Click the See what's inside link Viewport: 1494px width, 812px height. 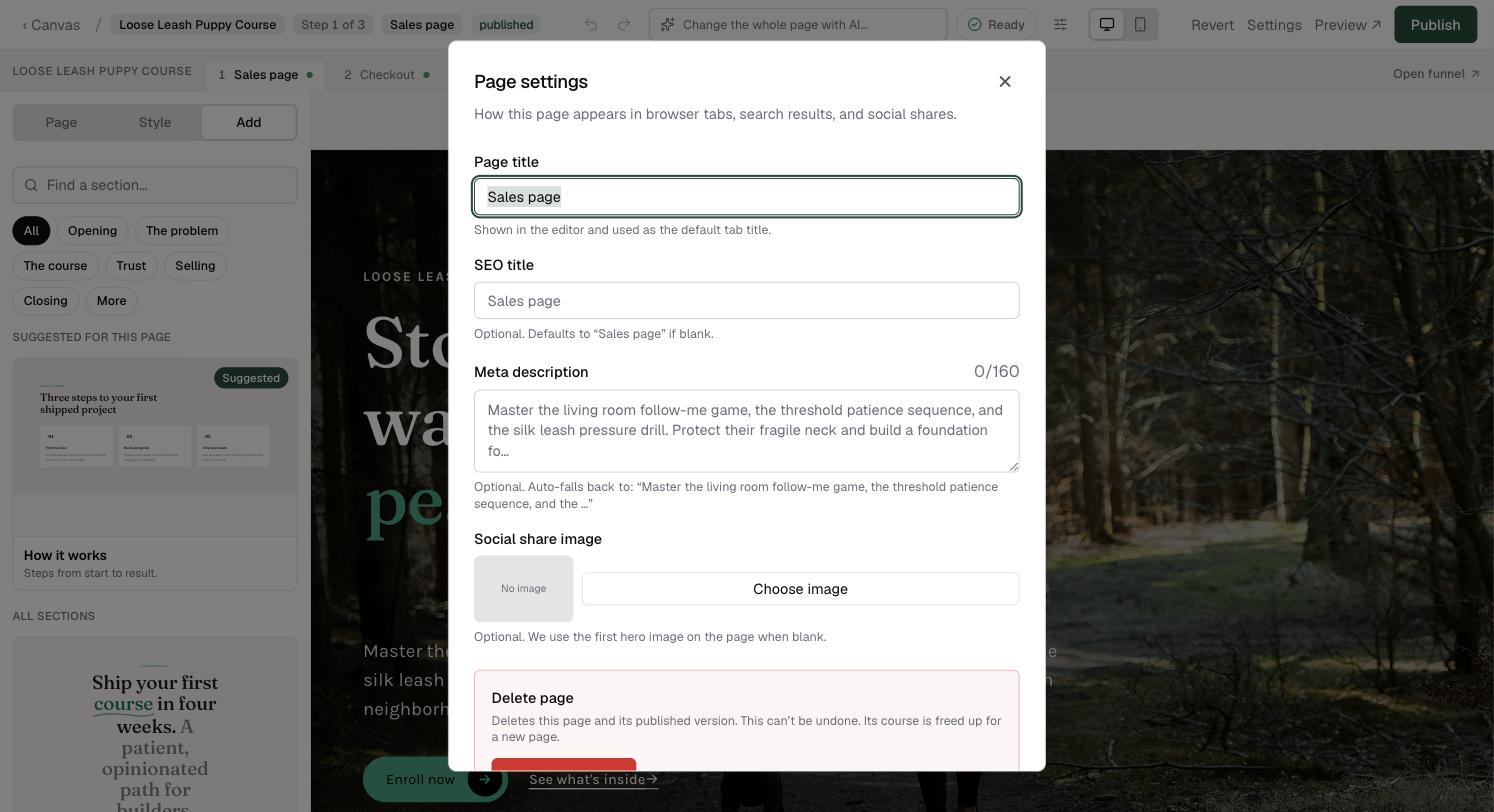(x=593, y=779)
